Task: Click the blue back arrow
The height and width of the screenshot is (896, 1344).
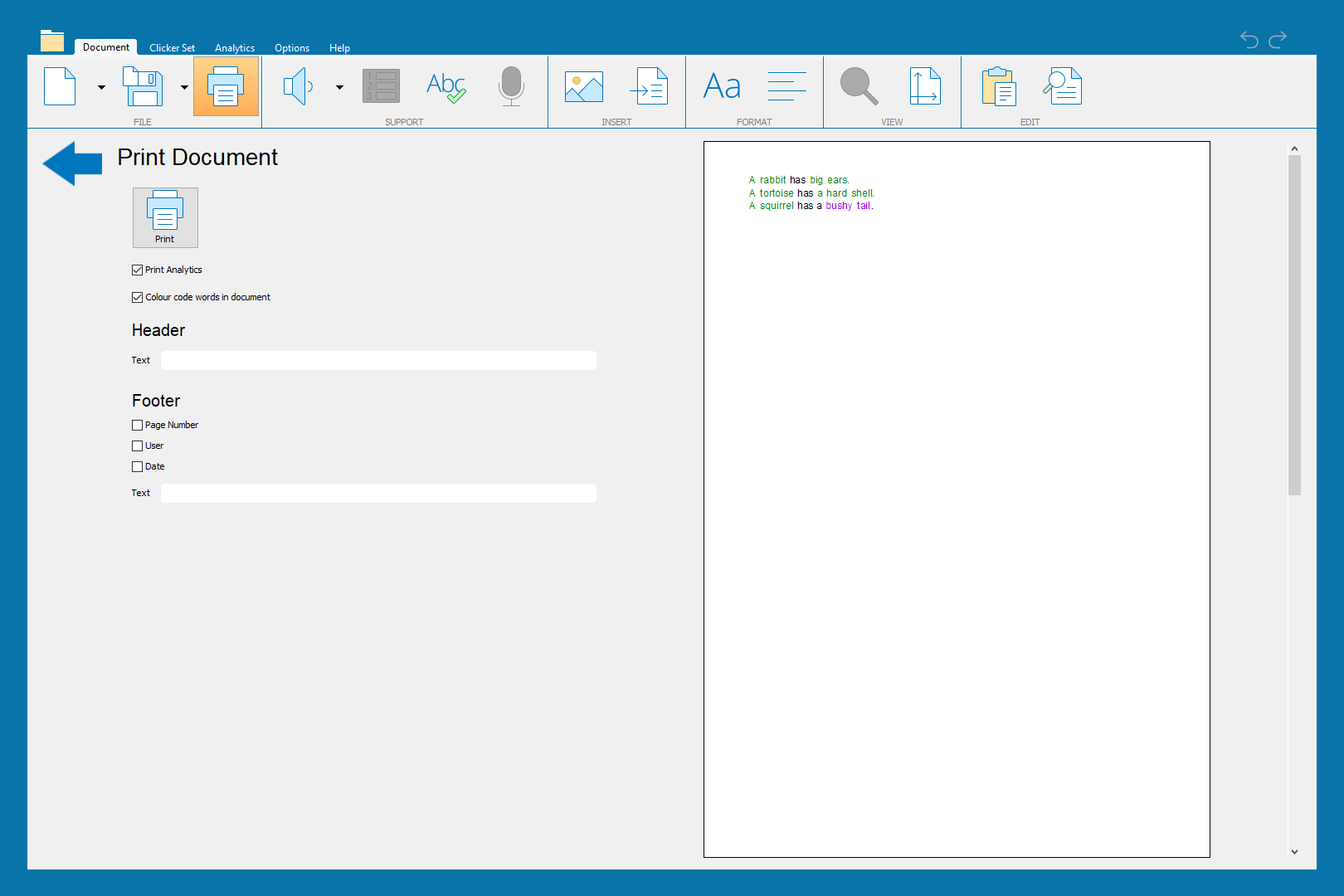Action: [x=73, y=163]
